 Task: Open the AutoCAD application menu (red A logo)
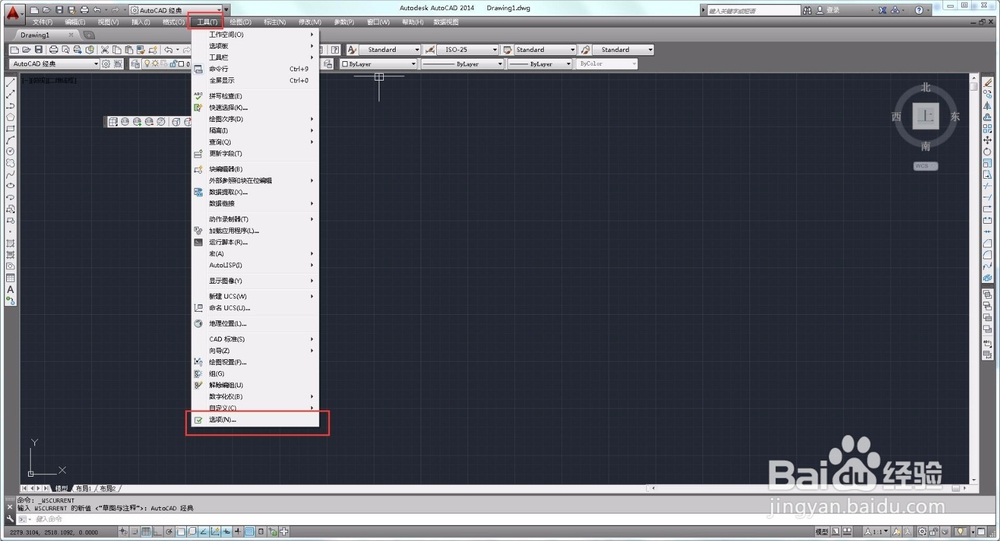point(13,12)
